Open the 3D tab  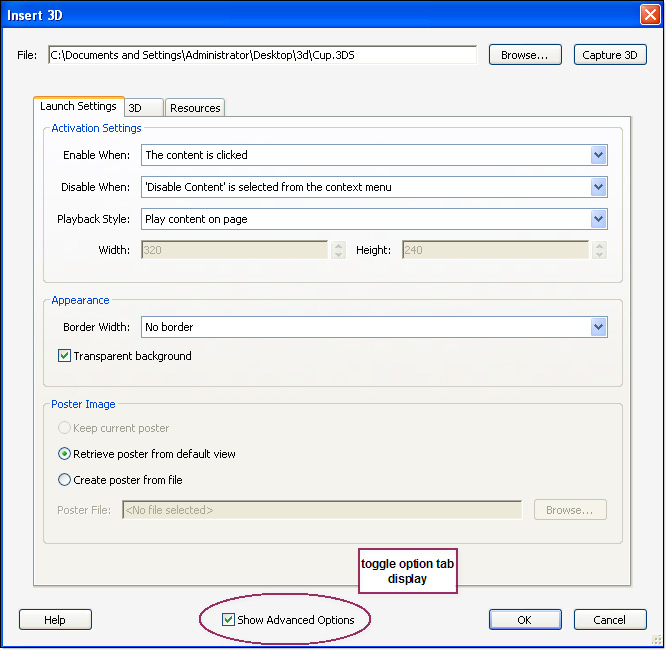coord(142,108)
